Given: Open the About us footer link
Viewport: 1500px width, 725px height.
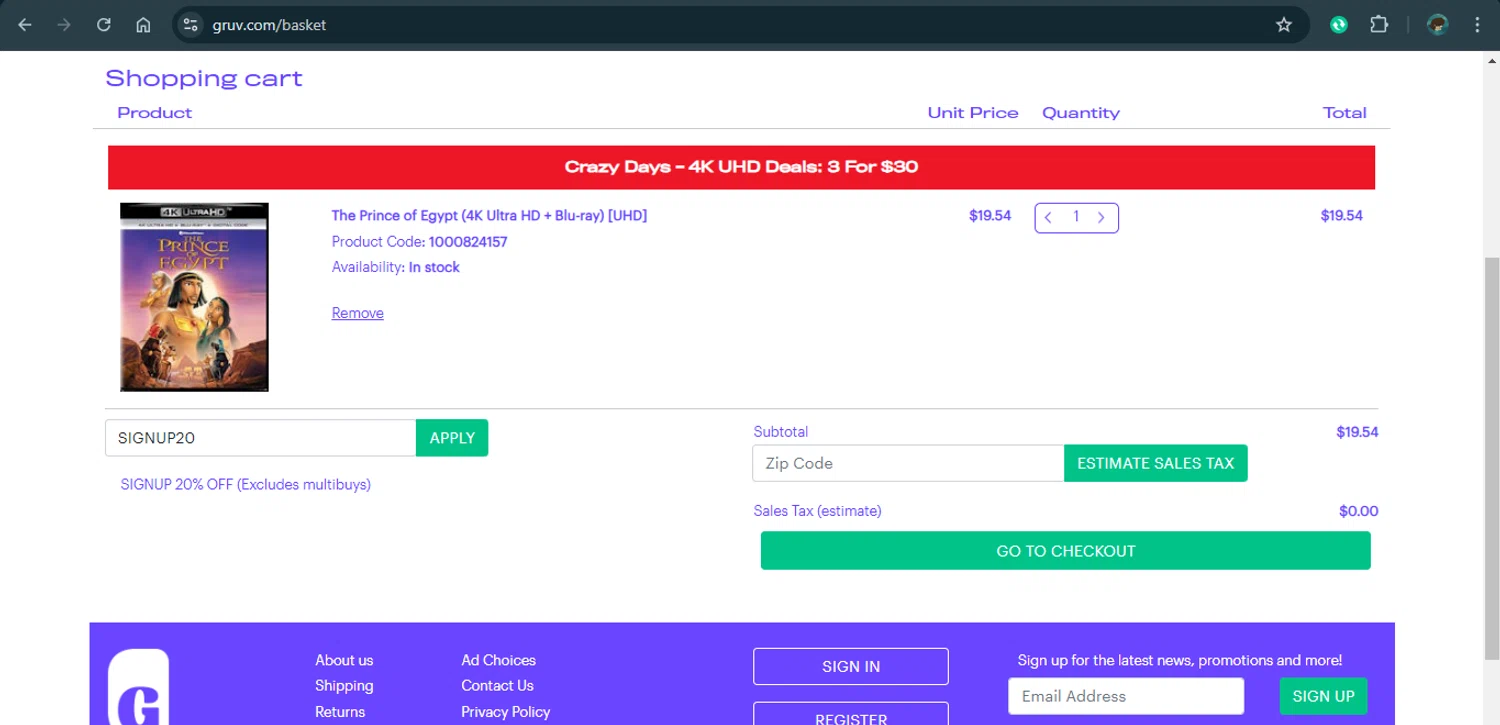Looking at the screenshot, I should [344, 660].
